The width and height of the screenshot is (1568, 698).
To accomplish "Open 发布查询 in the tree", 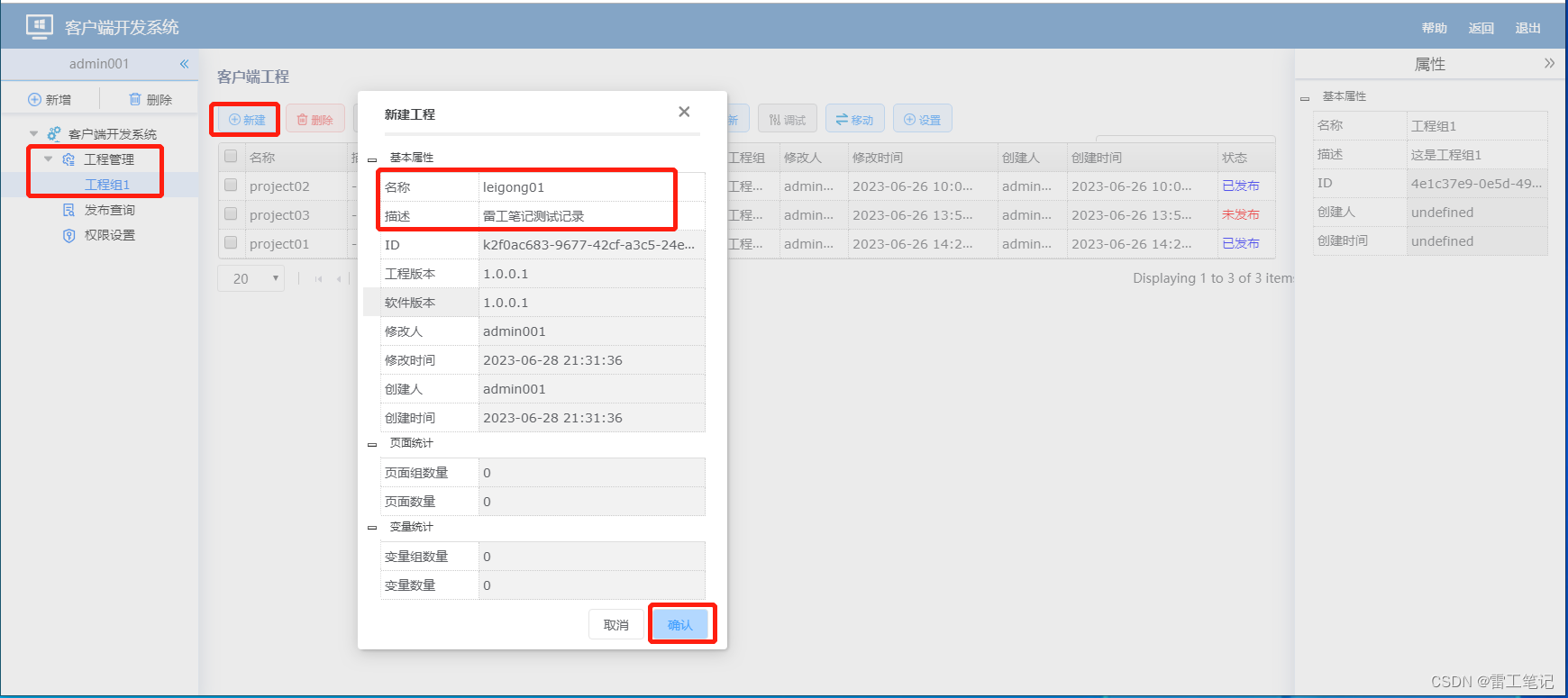I will [110, 210].
